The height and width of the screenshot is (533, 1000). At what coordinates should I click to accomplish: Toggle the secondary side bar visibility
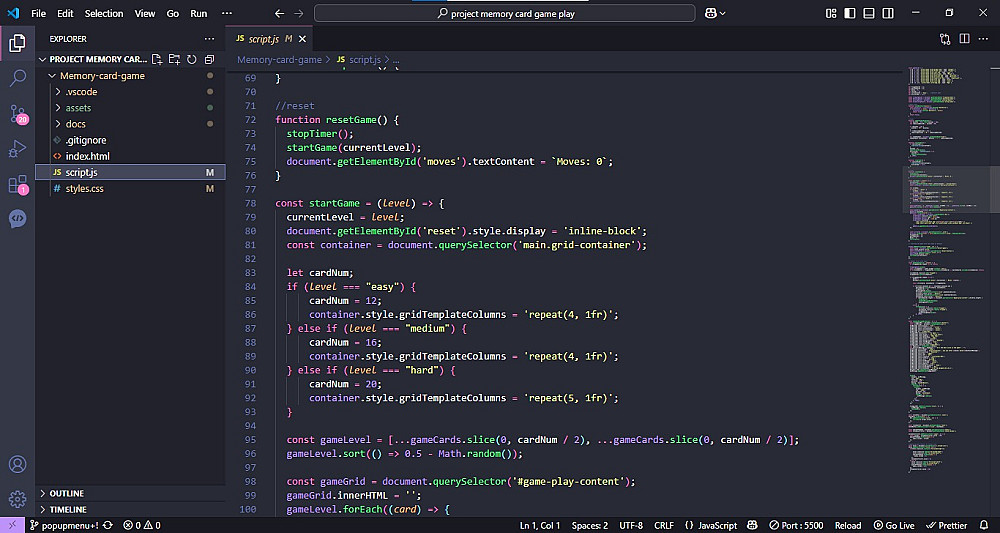click(x=886, y=13)
